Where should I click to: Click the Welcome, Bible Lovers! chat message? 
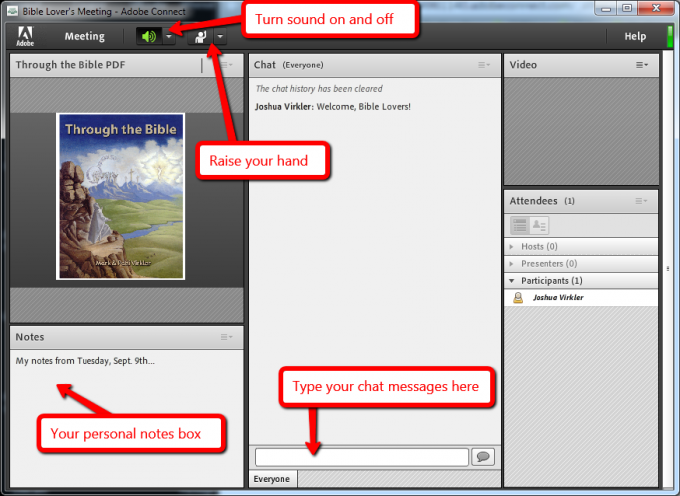point(333,107)
